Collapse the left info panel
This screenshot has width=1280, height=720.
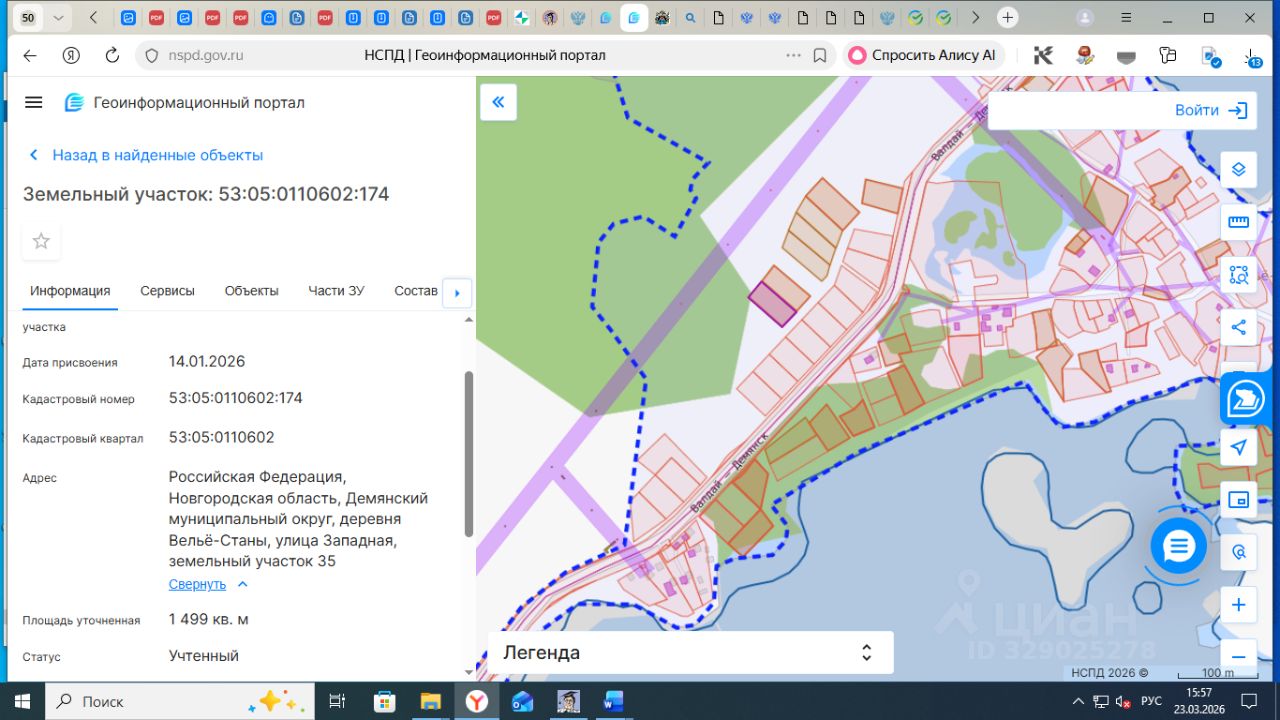tap(498, 102)
